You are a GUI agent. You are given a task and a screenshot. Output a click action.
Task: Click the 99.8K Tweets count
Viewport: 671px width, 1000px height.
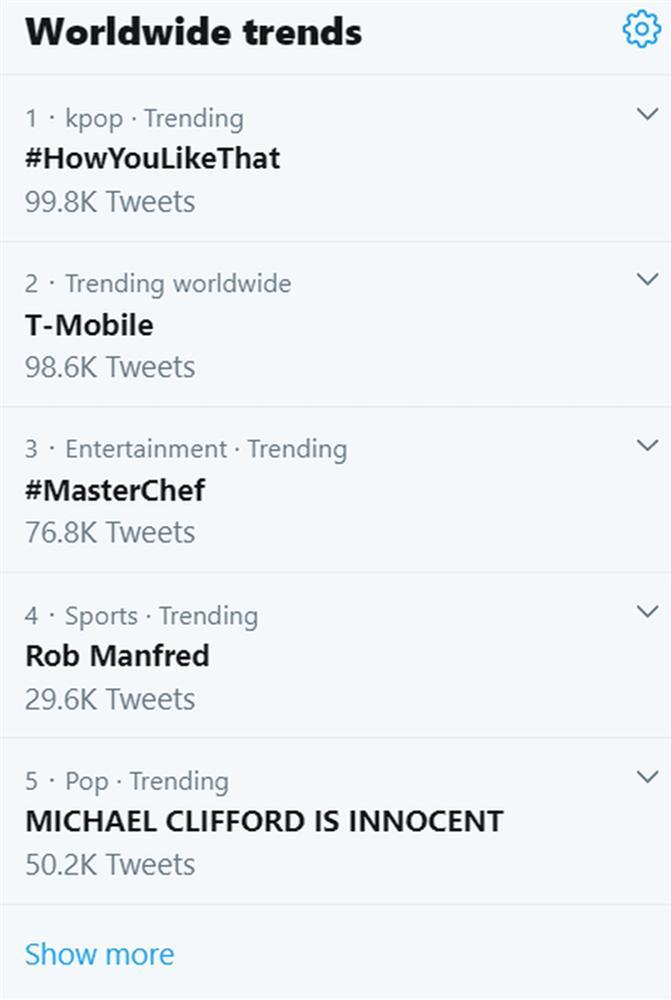pyautogui.click(x=110, y=202)
